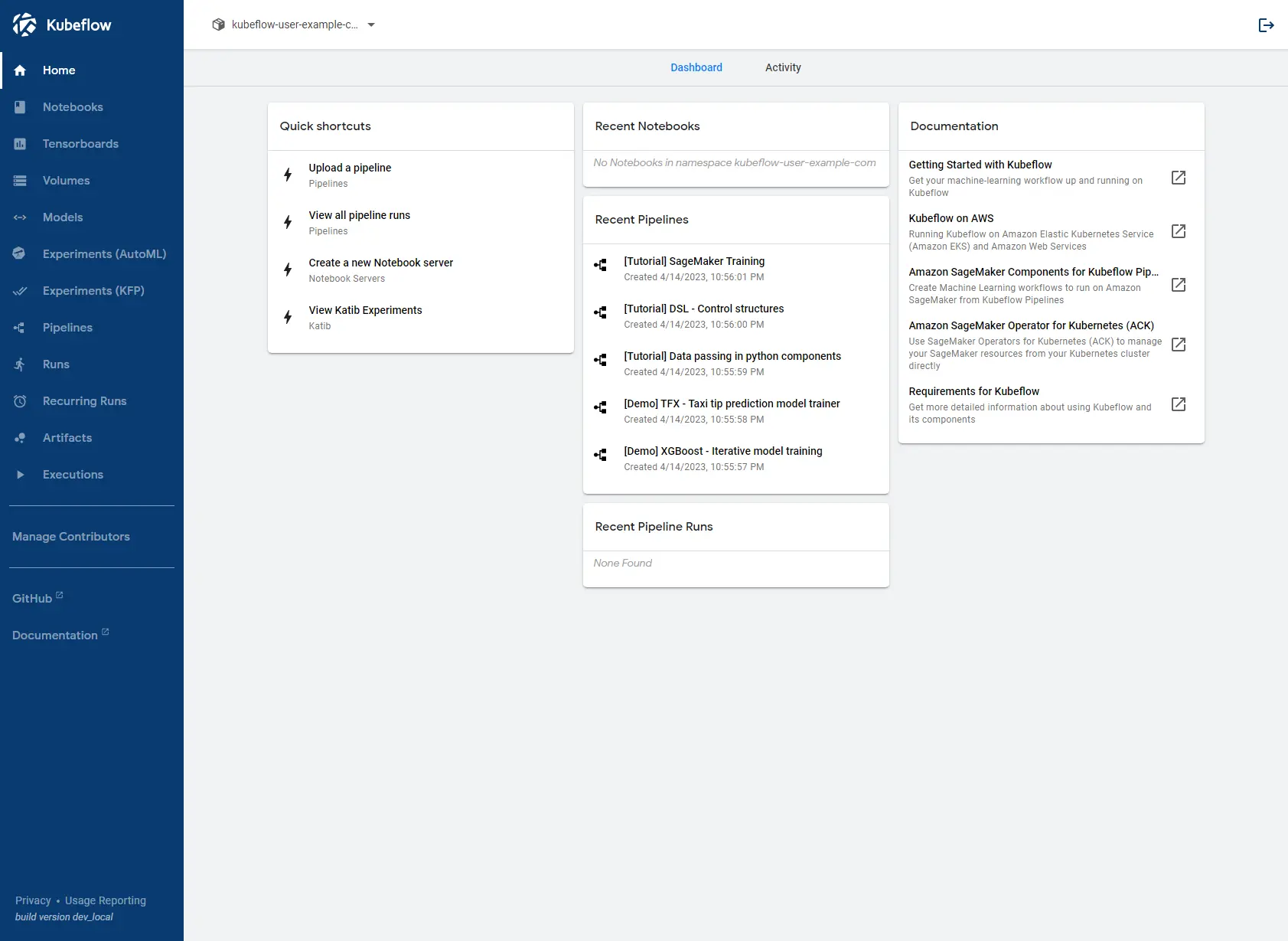Click the Tensorboards chart icon
This screenshot has height=941, width=1288.
coord(20,144)
